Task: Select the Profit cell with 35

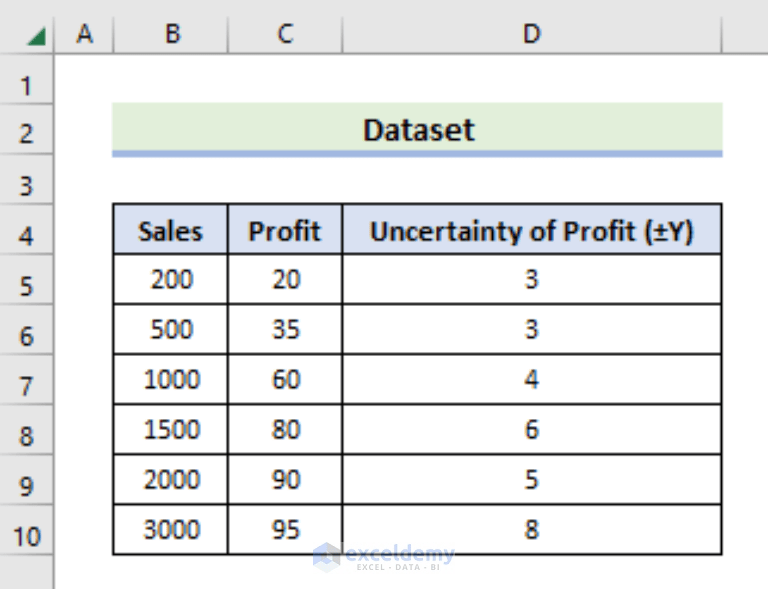Action: [x=285, y=329]
